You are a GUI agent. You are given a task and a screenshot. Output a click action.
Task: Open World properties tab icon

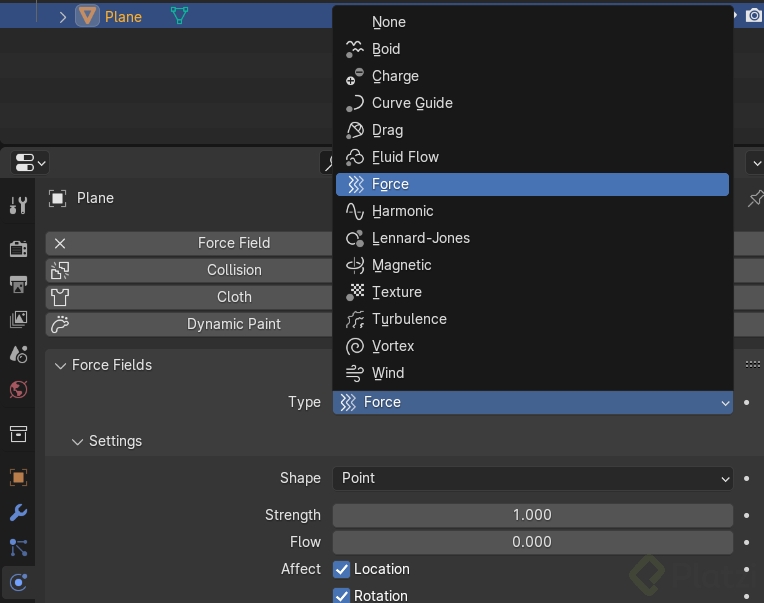(x=18, y=390)
